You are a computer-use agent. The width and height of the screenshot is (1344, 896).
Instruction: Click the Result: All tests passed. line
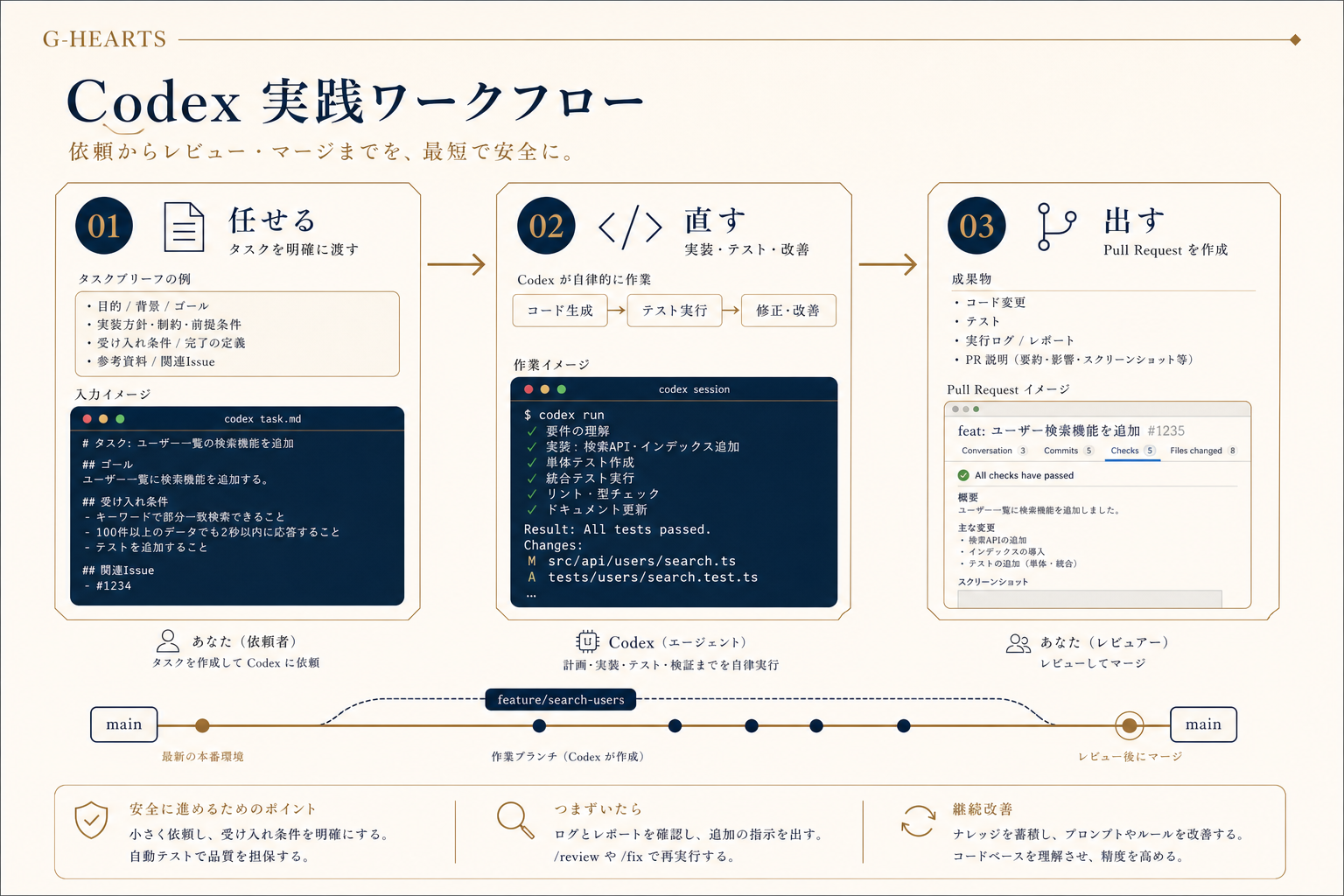(617, 529)
